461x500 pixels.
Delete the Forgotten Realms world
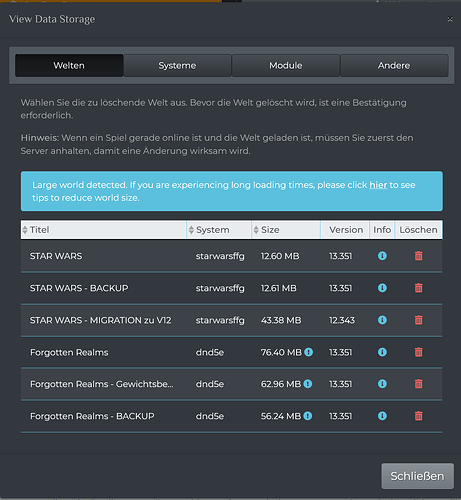418,352
